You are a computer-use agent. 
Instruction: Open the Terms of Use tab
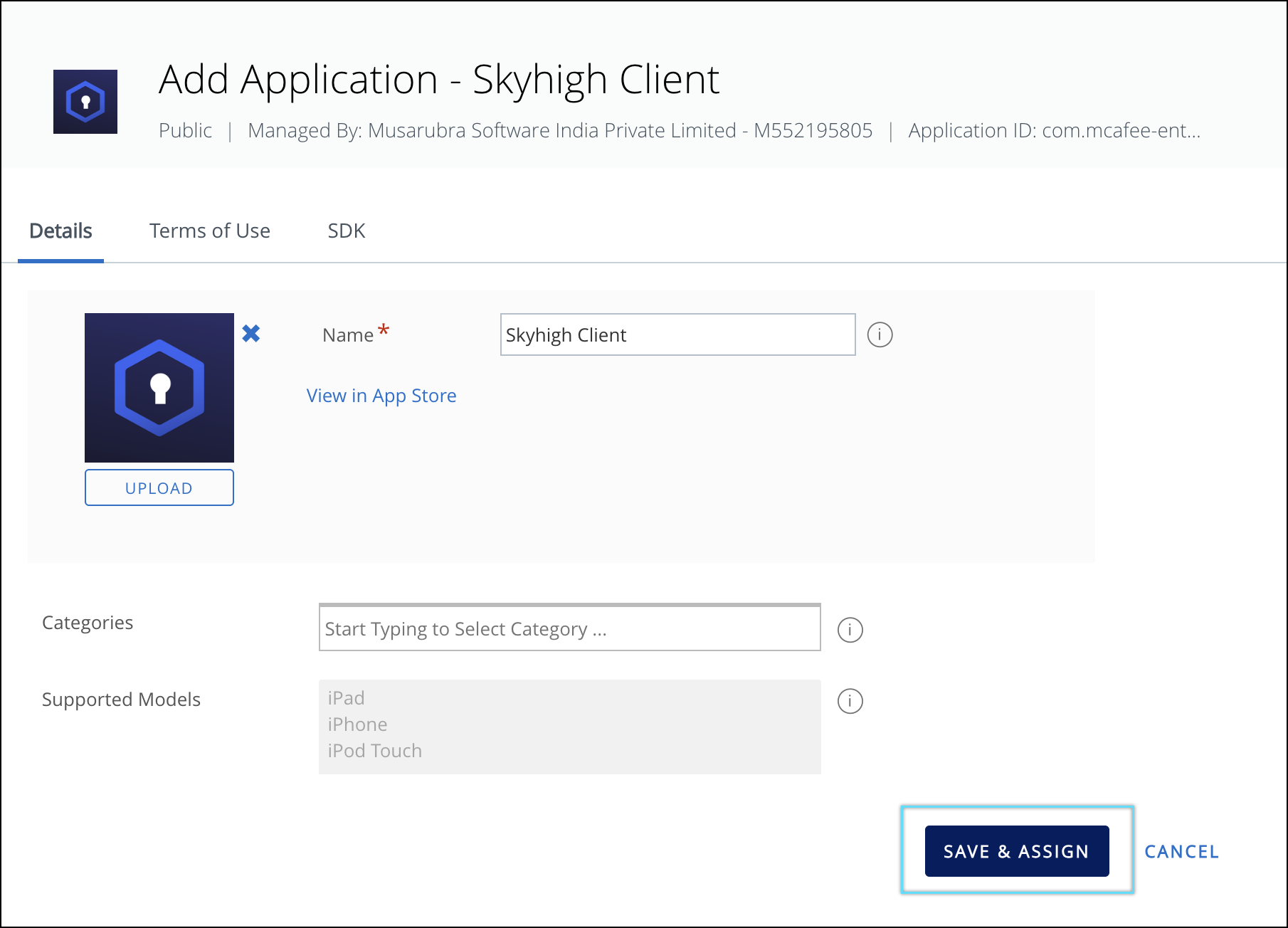click(209, 231)
